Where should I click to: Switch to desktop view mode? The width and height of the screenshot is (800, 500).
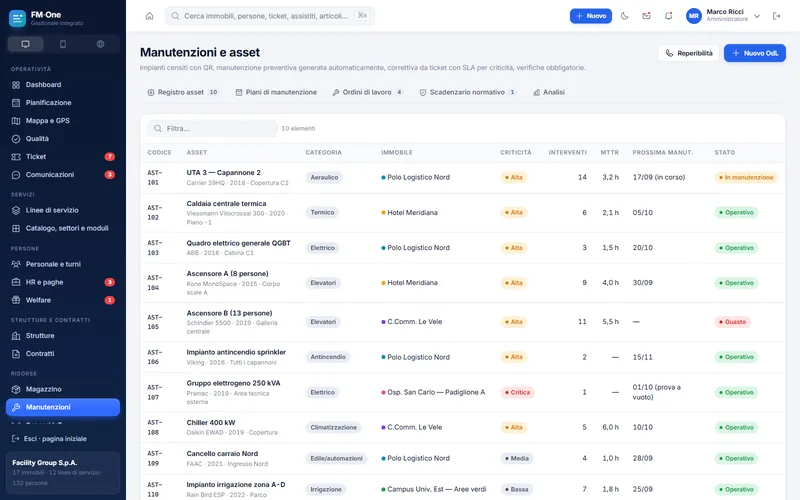(26, 44)
